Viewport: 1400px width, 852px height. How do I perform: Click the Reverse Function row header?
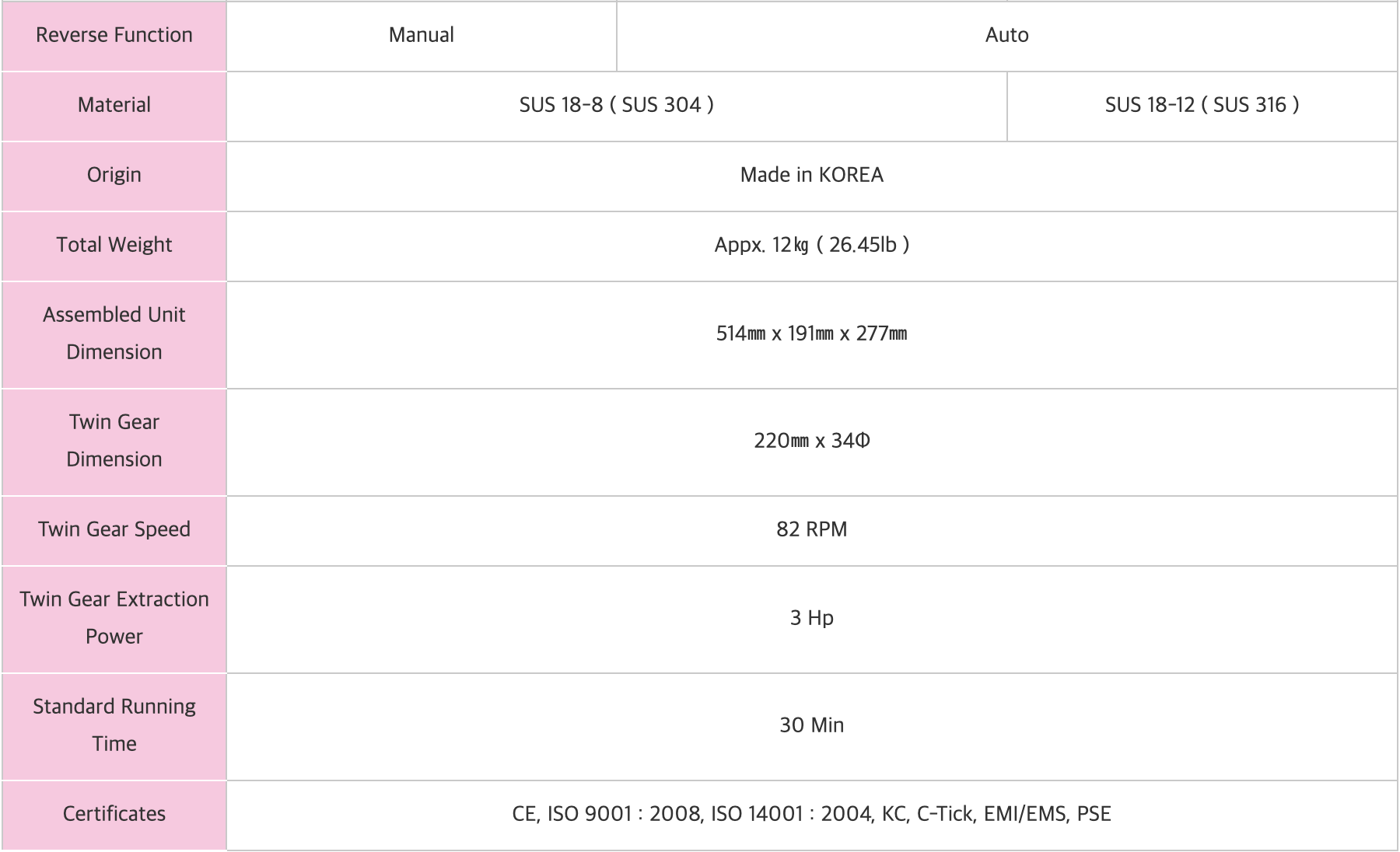(x=114, y=35)
